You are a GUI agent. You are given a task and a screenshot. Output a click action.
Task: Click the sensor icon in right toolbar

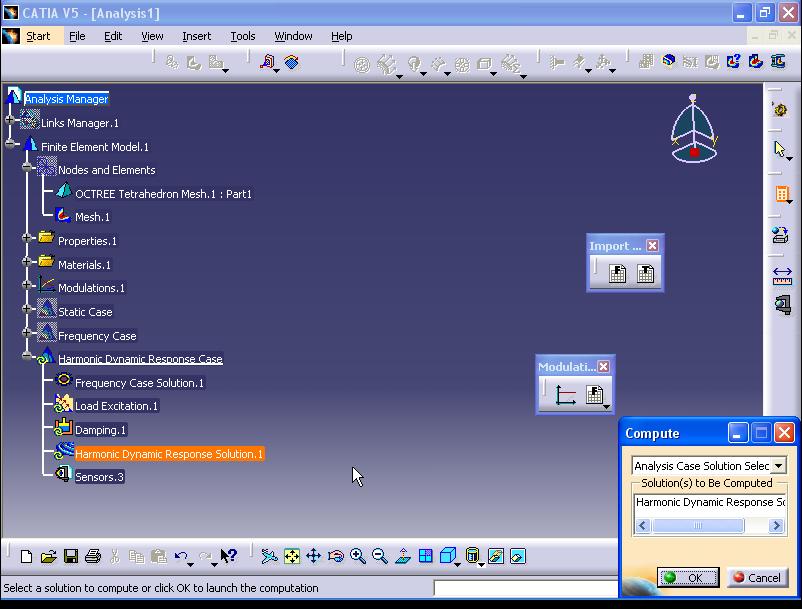tap(783, 305)
